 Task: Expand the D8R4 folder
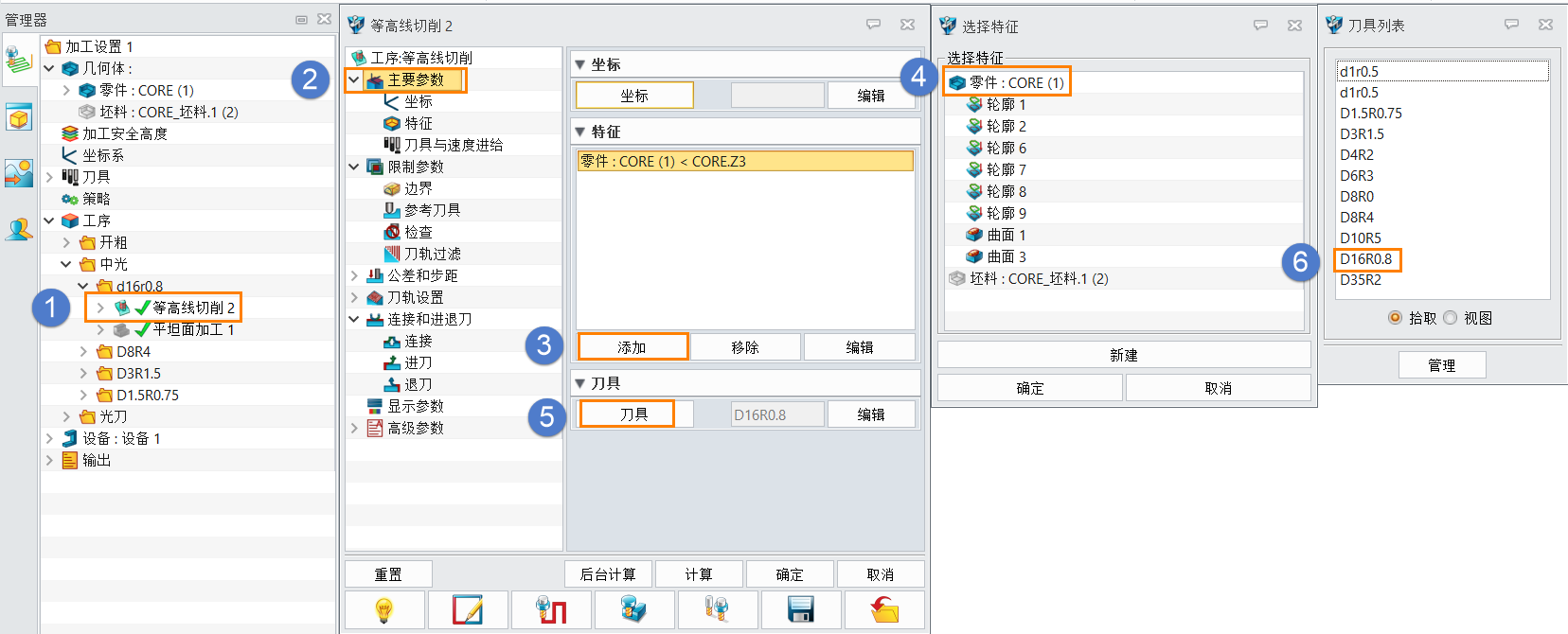tap(83, 351)
